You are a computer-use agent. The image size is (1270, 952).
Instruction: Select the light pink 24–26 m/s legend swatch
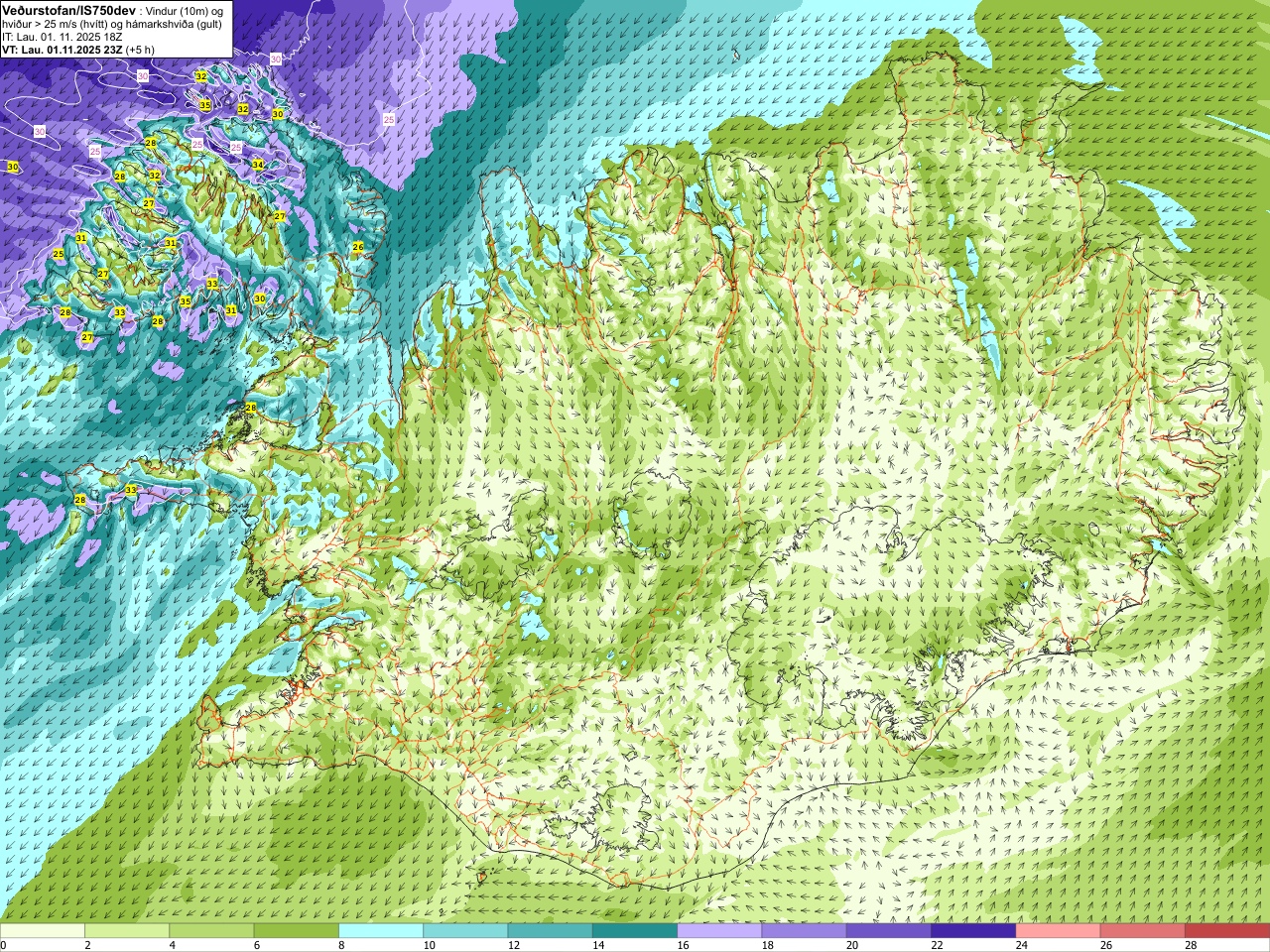coord(1058,931)
